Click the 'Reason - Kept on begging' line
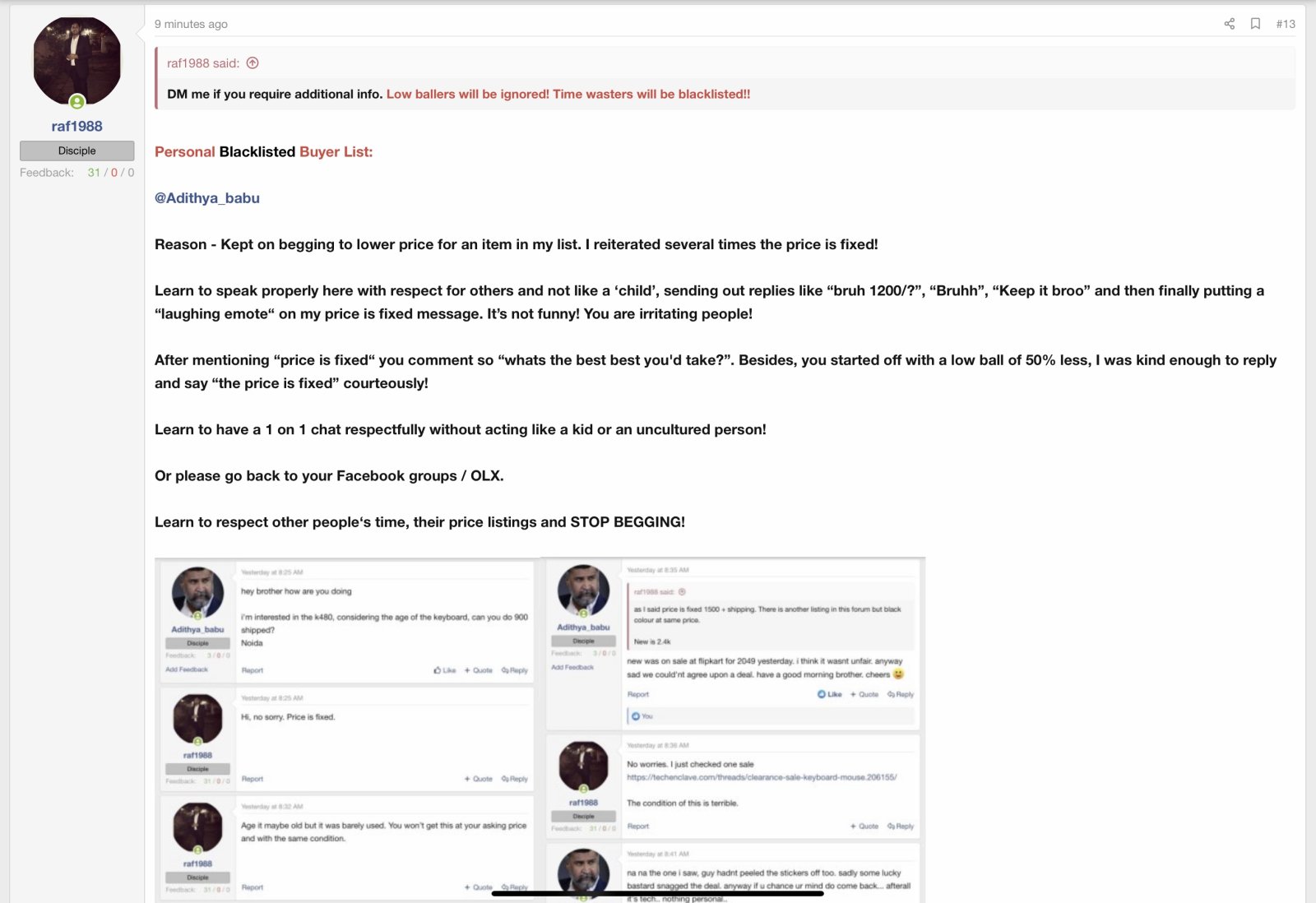The image size is (1316, 903). pyautogui.click(x=516, y=245)
